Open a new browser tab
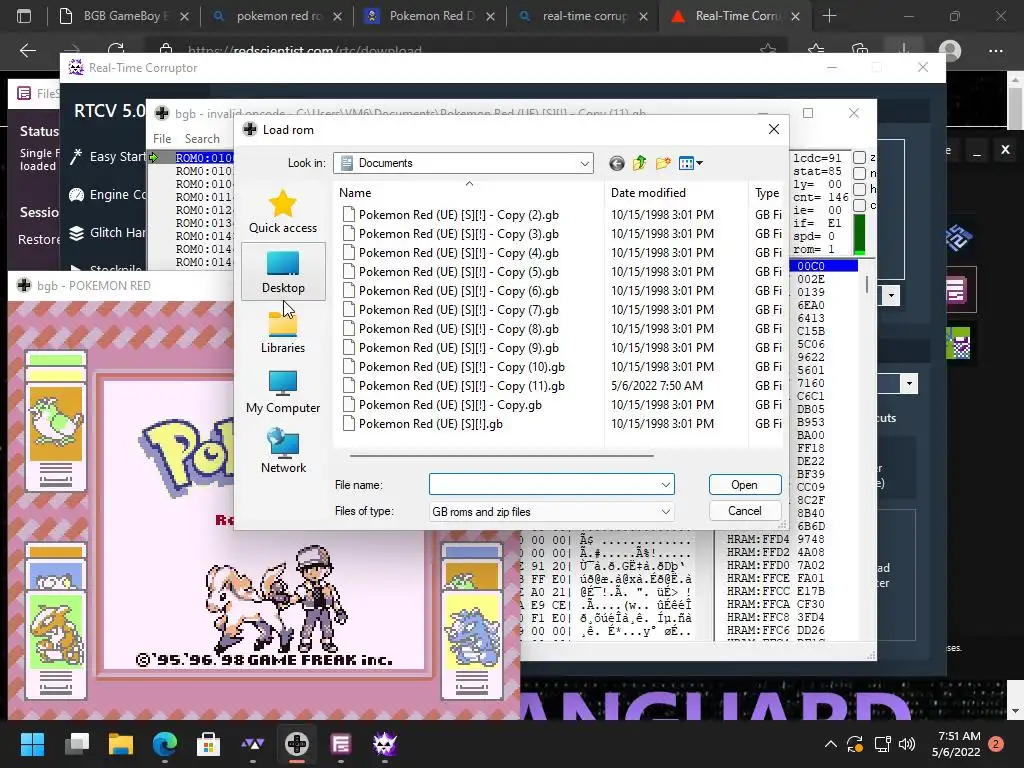Image resolution: width=1024 pixels, height=768 pixels. 829,16
